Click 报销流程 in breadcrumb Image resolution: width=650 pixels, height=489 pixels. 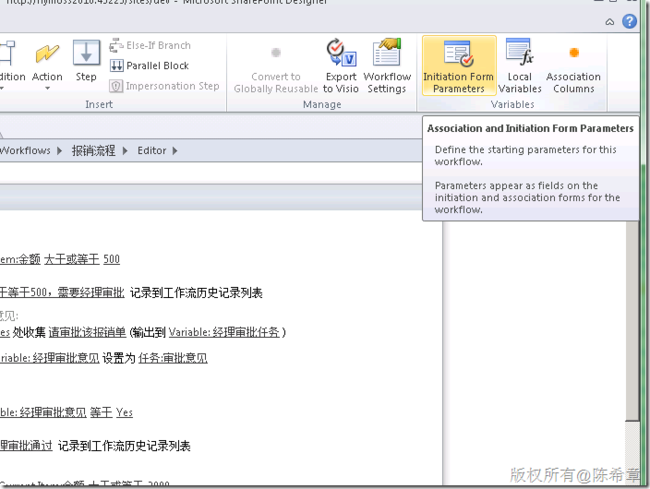pyautogui.click(x=94, y=150)
